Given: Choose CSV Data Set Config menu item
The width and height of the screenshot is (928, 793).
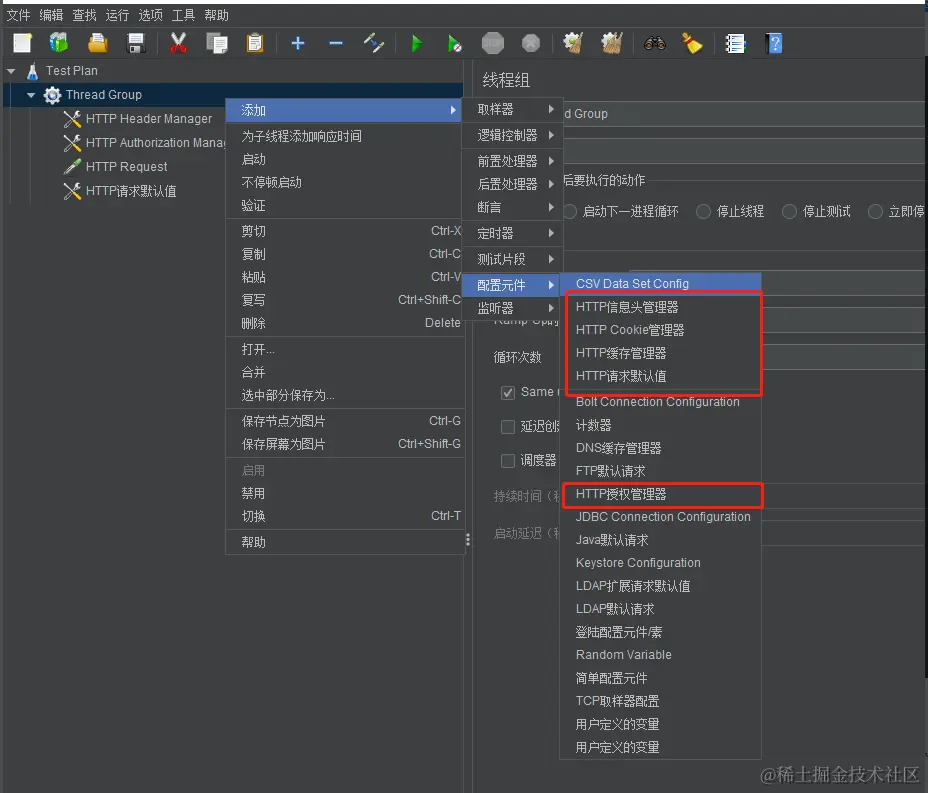Looking at the screenshot, I should coord(660,283).
